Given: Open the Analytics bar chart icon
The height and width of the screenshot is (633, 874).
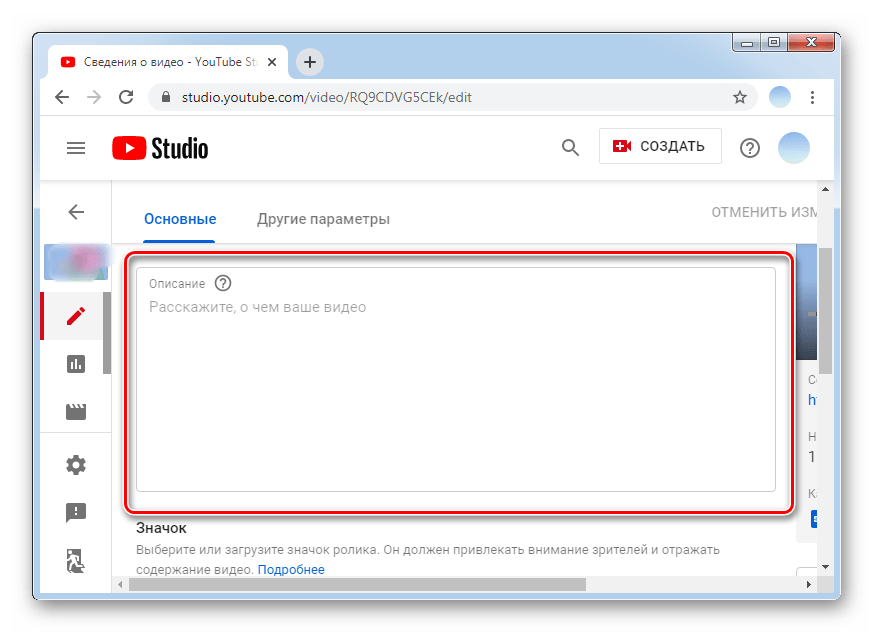Looking at the screenshot, I should point(76,364).
